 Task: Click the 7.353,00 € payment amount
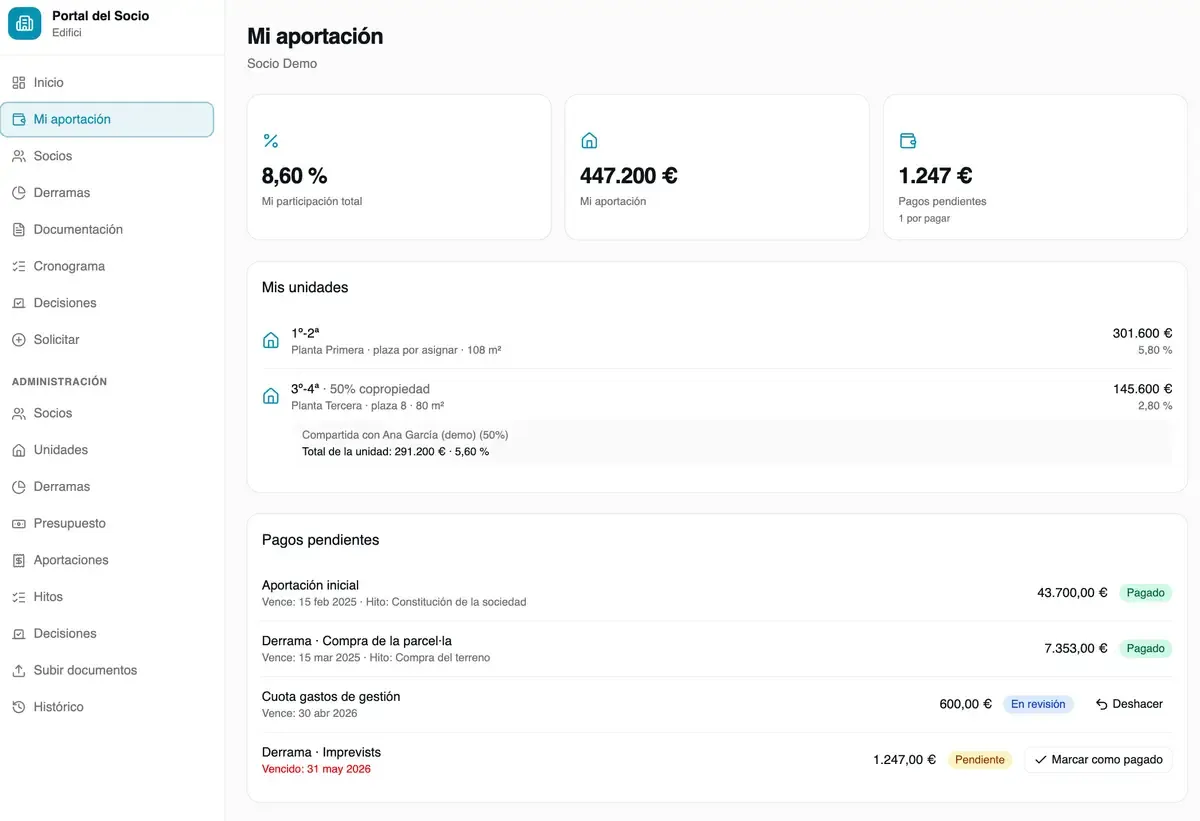[1076, 649]
